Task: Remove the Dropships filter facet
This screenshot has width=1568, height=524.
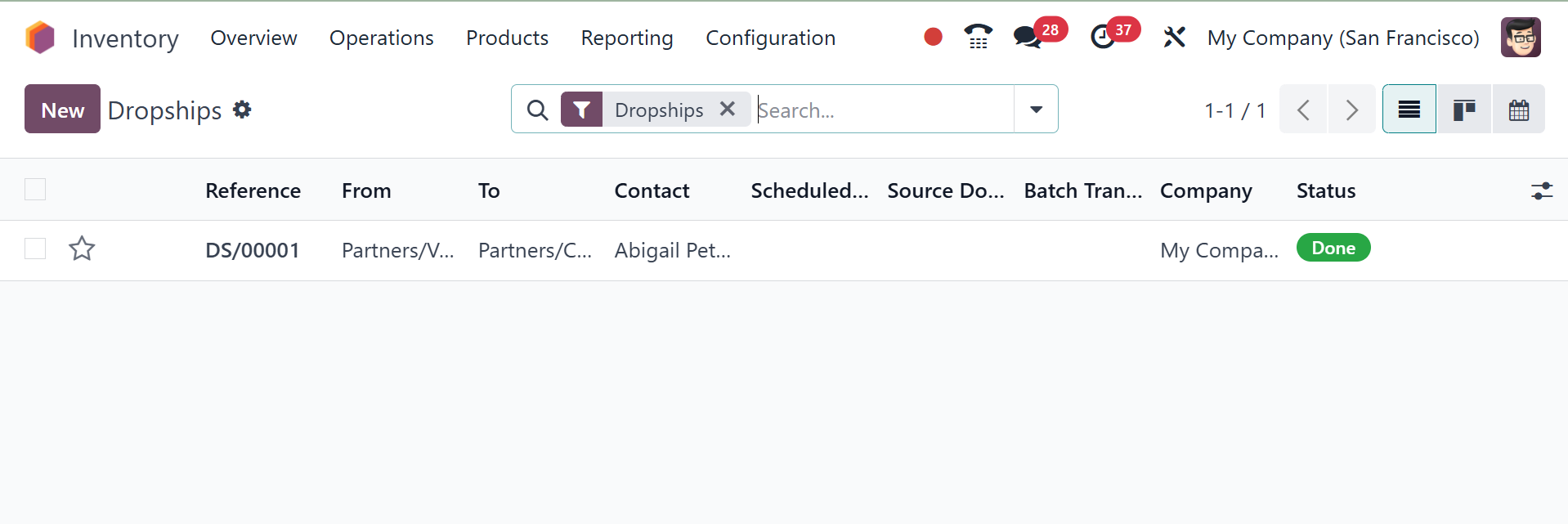Action: [x=728, y=109]
